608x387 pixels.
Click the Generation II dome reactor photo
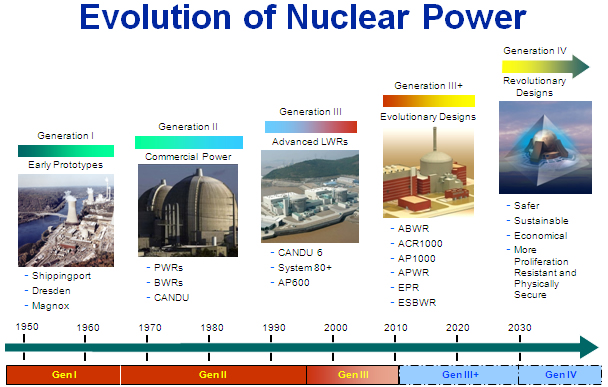188,210
